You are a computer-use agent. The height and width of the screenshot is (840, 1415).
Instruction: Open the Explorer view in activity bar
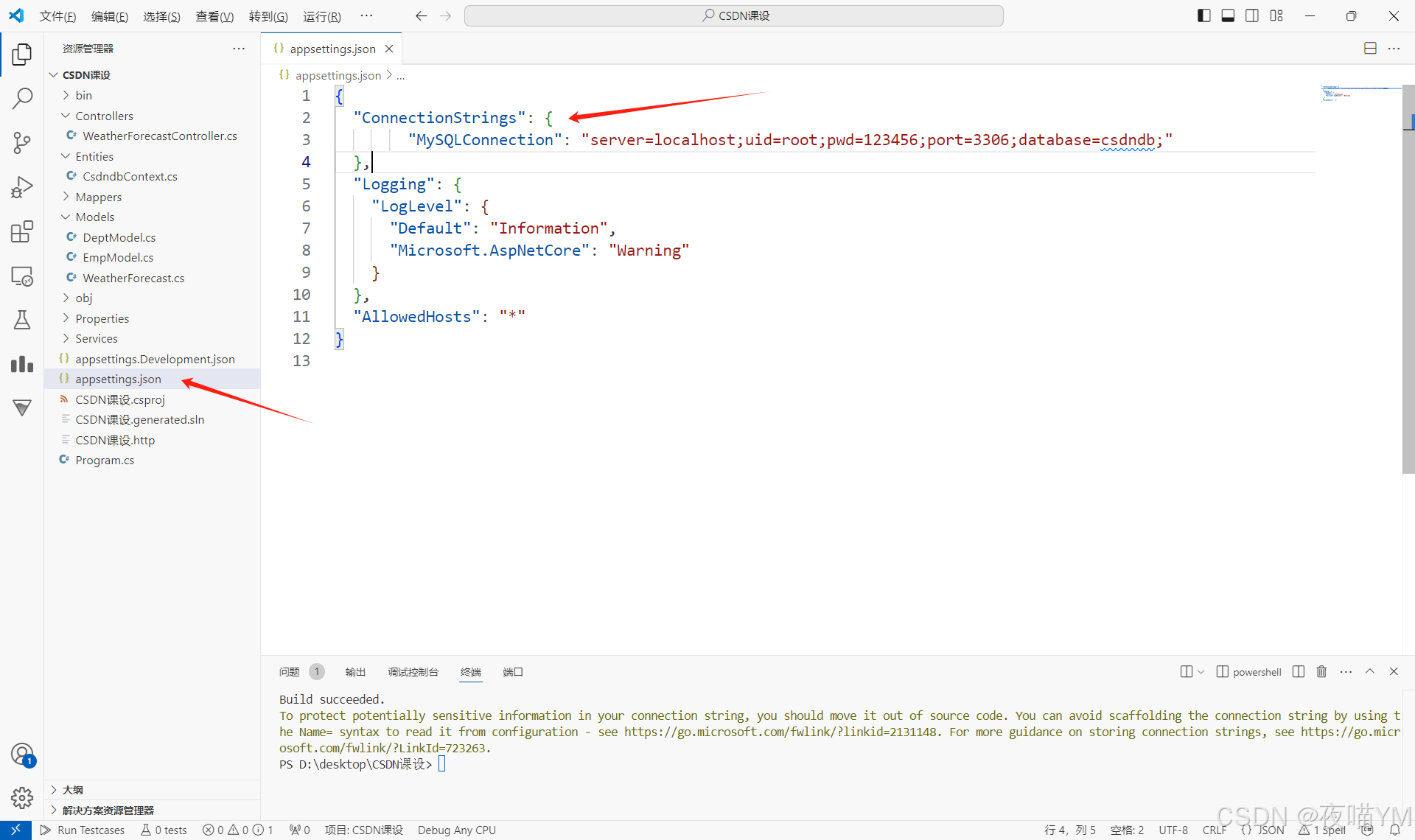click(x=22, y=54)
